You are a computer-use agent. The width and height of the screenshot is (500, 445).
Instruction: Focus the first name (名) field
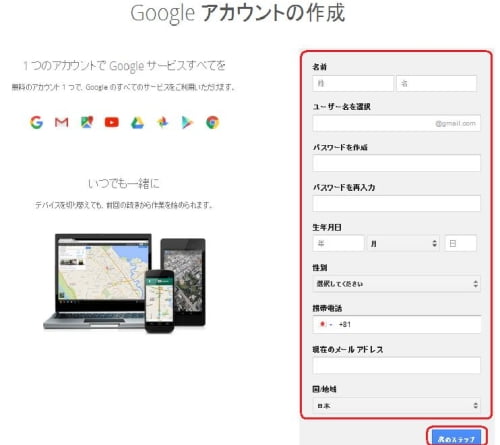(x=436, y=83)
